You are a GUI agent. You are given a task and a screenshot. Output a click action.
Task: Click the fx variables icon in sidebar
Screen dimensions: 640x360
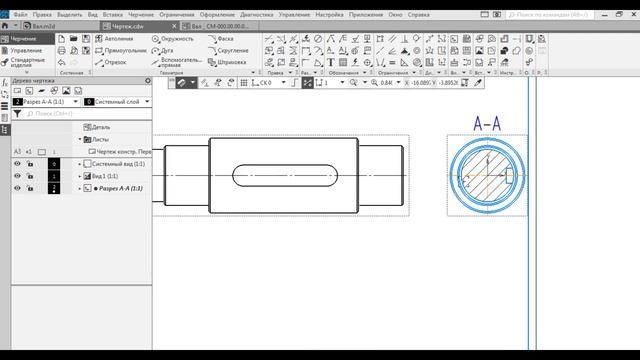point(5,83)
